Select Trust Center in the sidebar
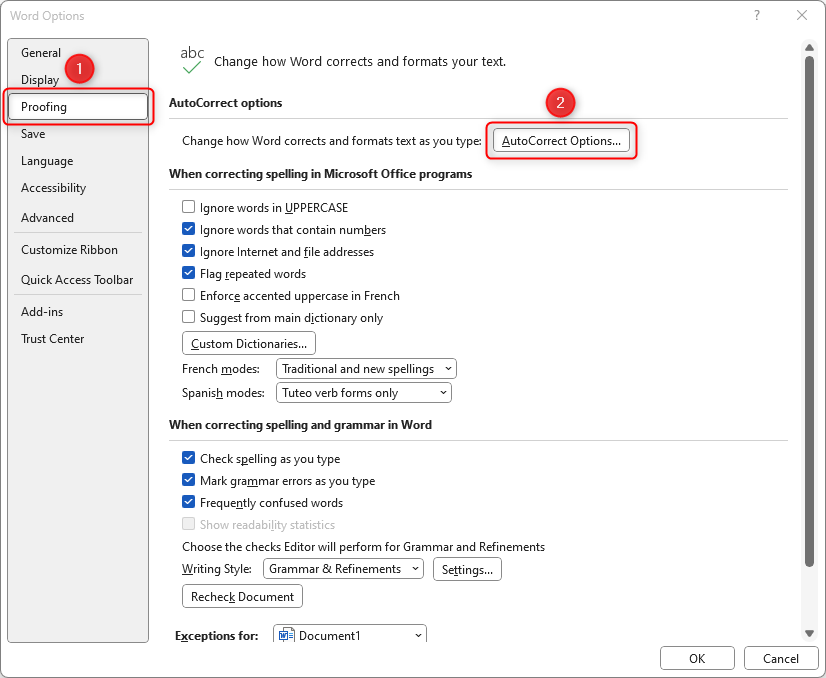Image resolution: width=826 pixels, height=678 pixels. coord(52,338)
